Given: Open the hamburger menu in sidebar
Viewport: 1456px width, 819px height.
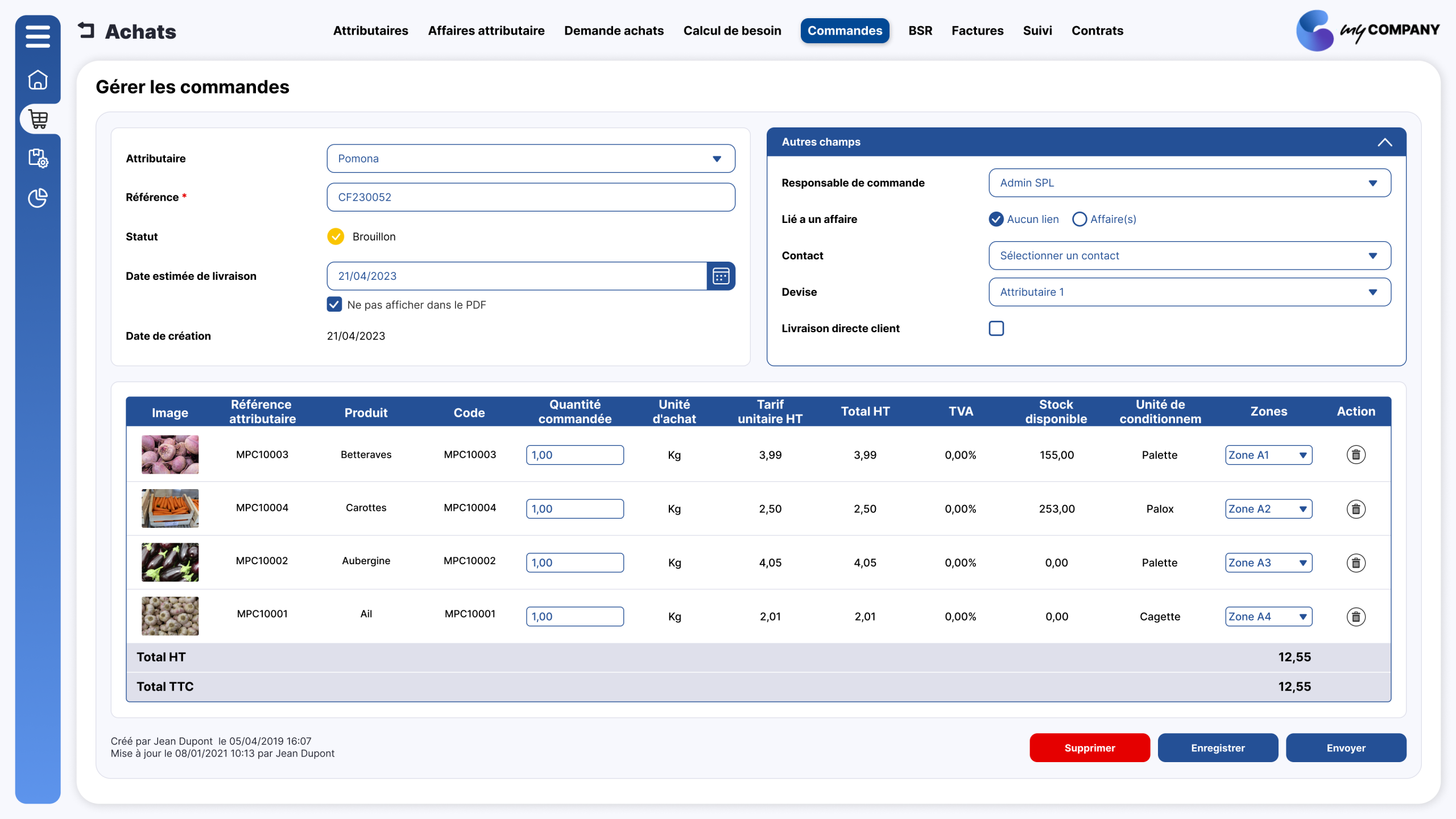Looking at the screenshot, I should click(38, 36).
